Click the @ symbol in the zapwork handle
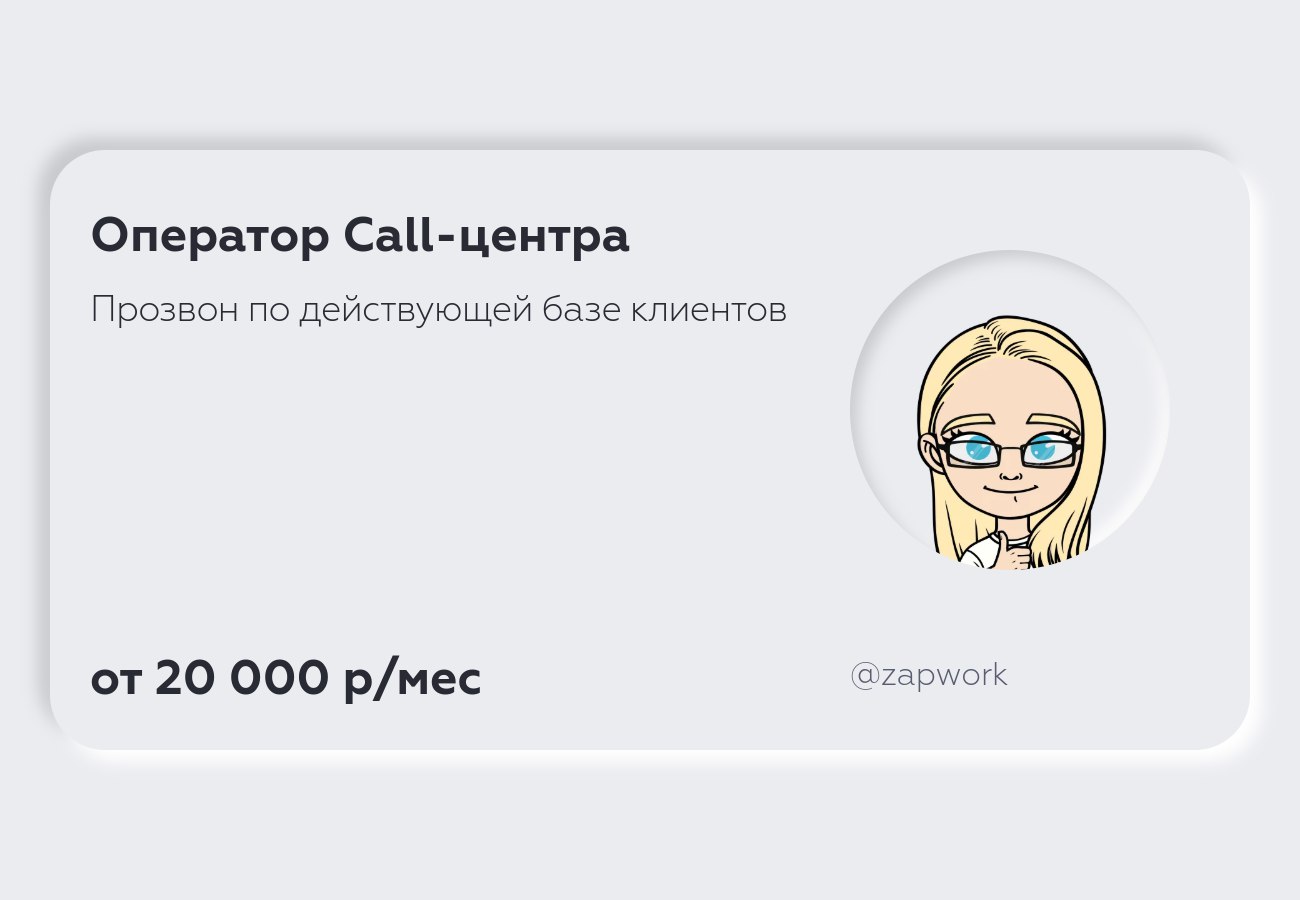The image size is (1300, 900). click(864, 676)
